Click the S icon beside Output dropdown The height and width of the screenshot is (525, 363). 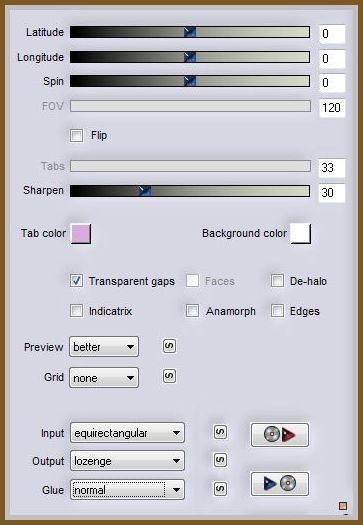pyautogui.click(x=220, y=460)
